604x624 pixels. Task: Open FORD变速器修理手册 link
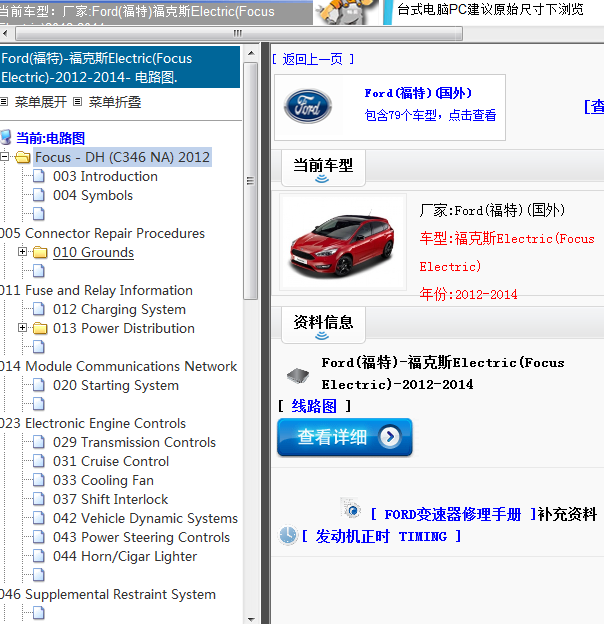click(453, 514)
